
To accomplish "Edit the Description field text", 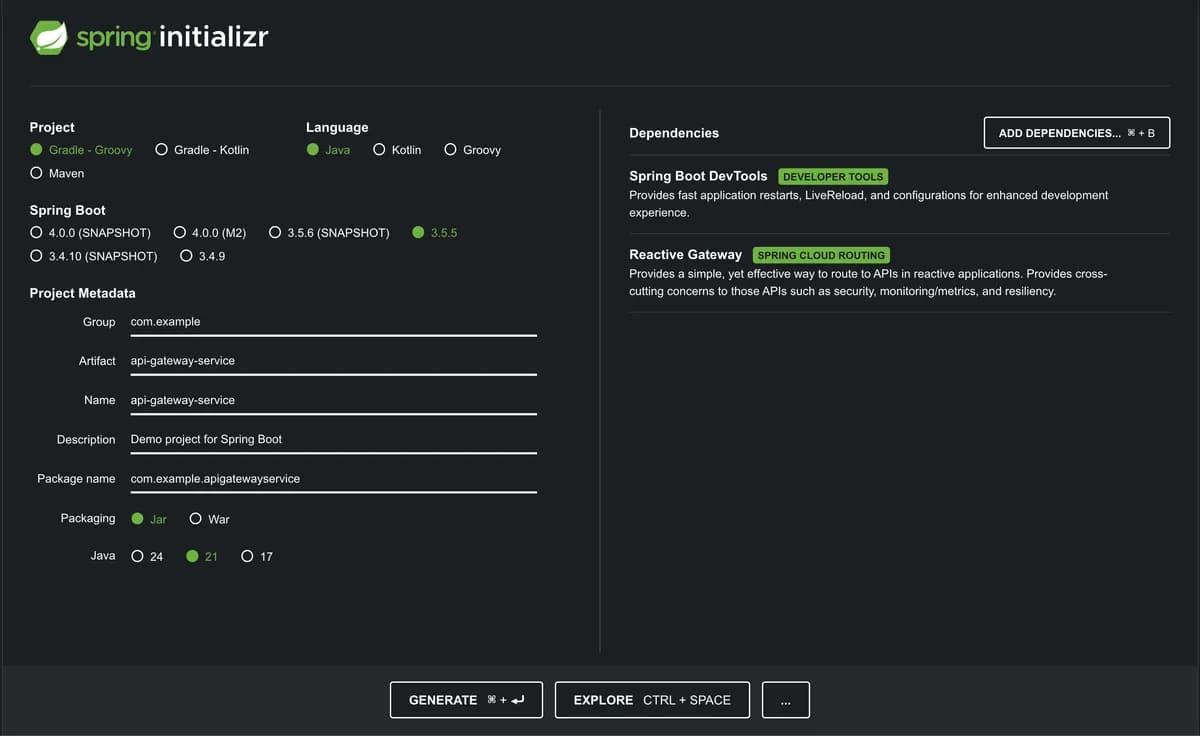I will coord(334,439).
